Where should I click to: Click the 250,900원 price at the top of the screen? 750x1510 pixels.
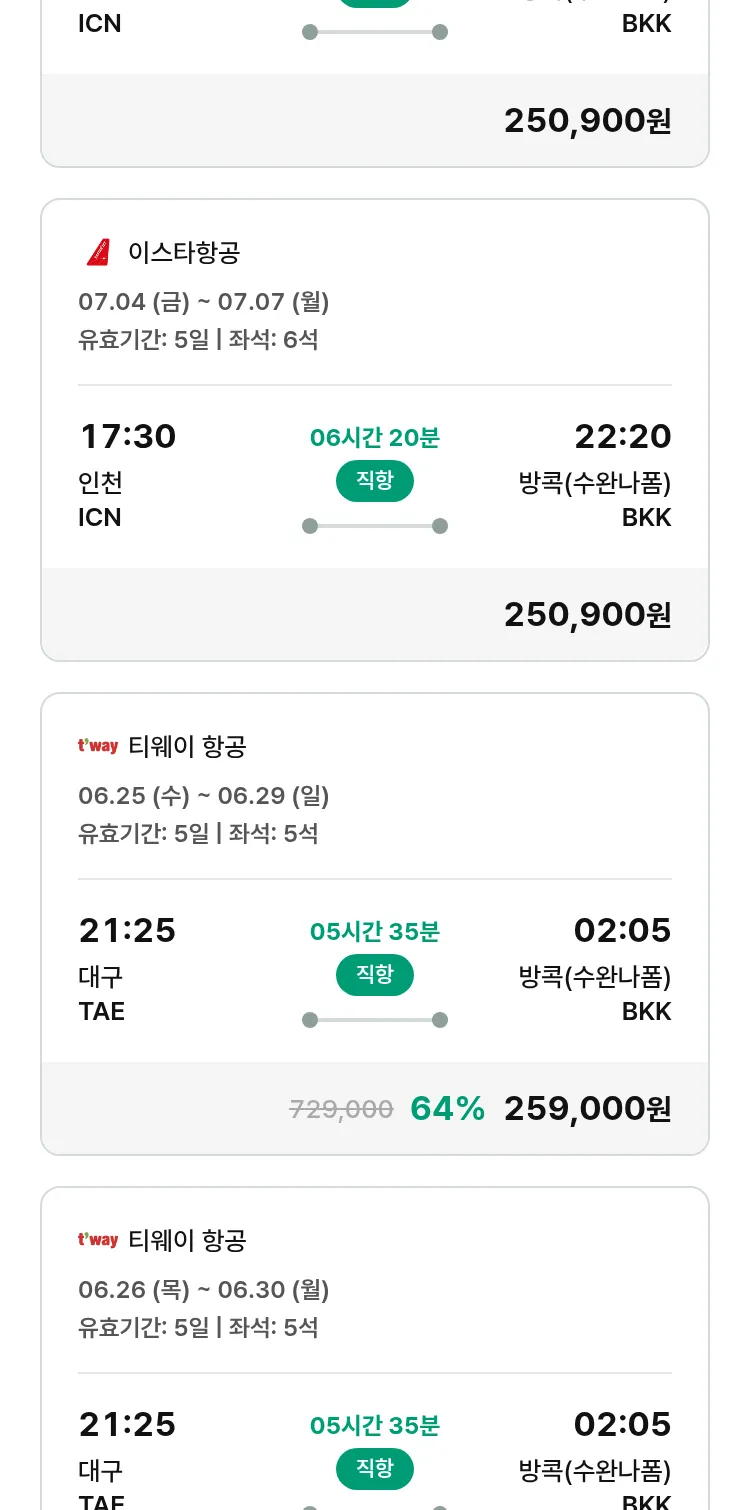pos(587,120)
